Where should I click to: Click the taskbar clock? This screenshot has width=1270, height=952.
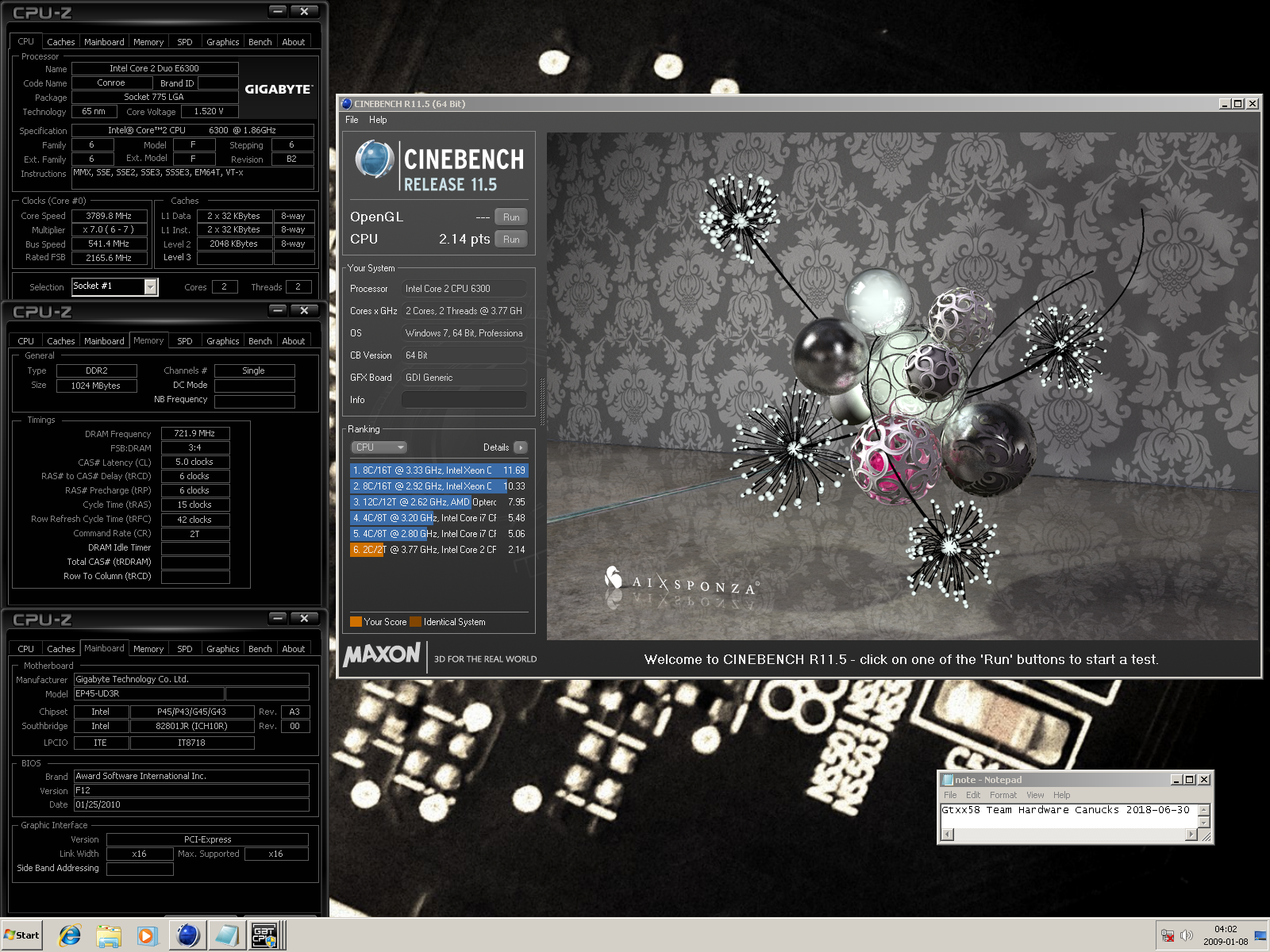1226,935
